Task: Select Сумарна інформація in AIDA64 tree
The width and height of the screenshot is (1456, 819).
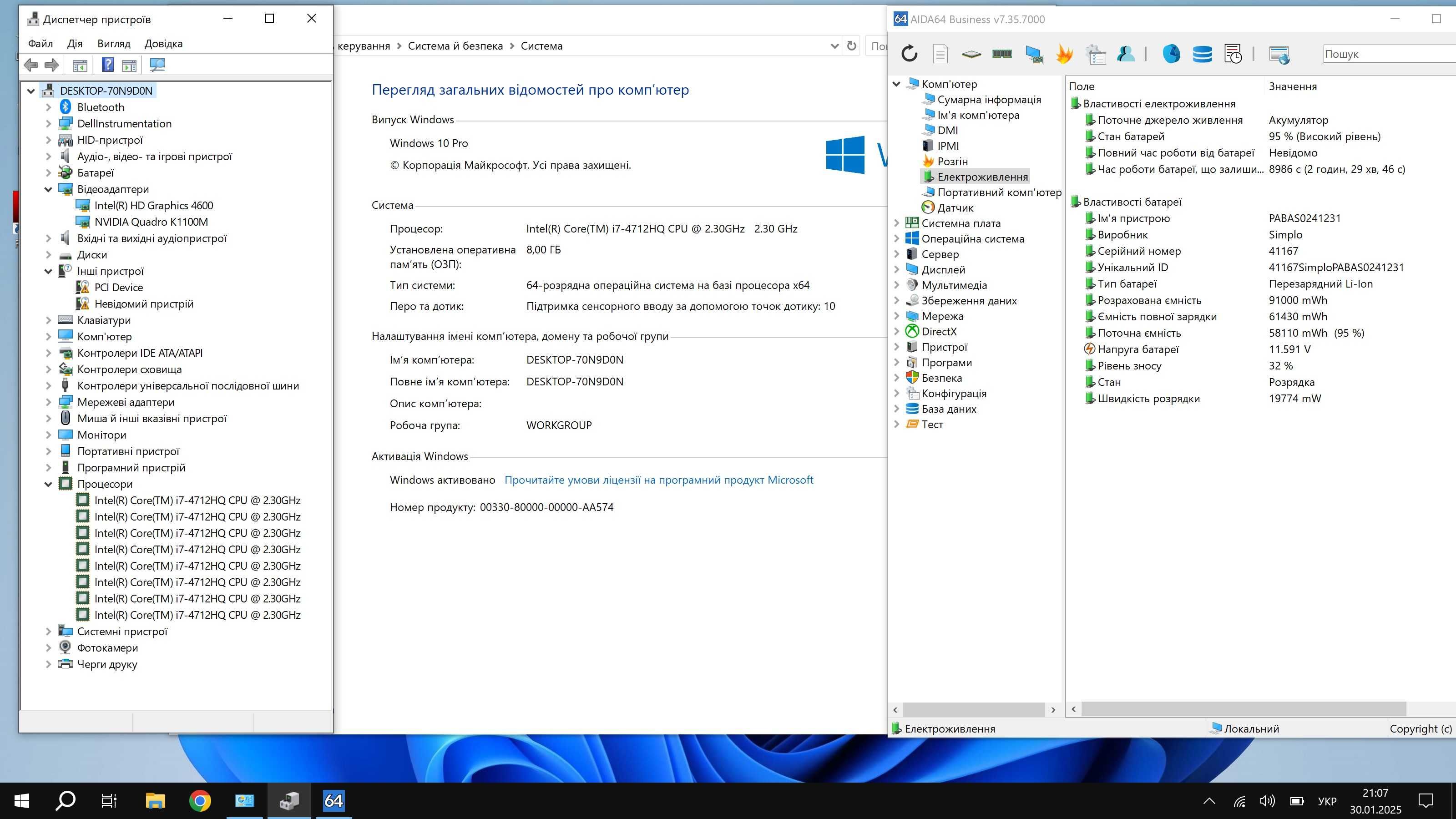Action: pyautogui.click(x=989, y=100)
